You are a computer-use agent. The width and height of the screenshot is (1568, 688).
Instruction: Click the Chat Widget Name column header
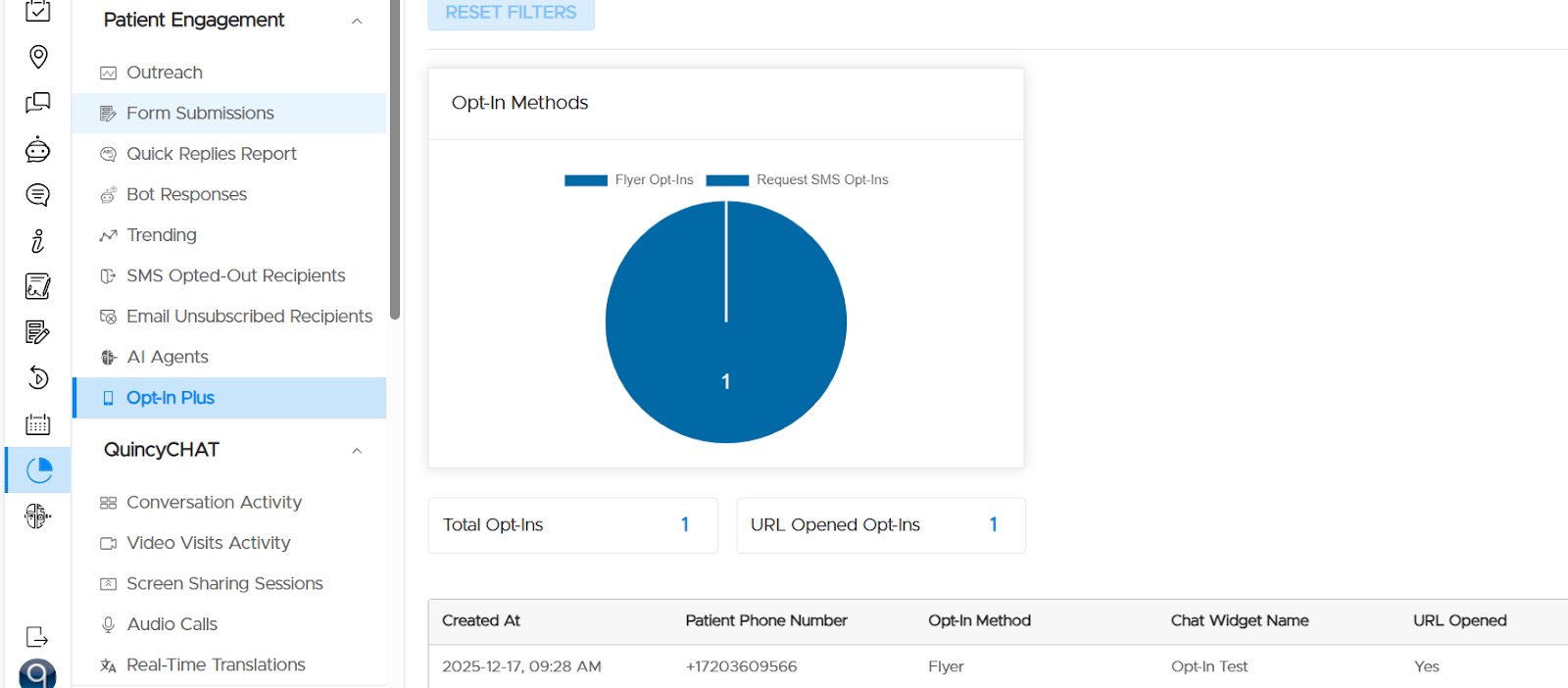[x=1240, y=621]
